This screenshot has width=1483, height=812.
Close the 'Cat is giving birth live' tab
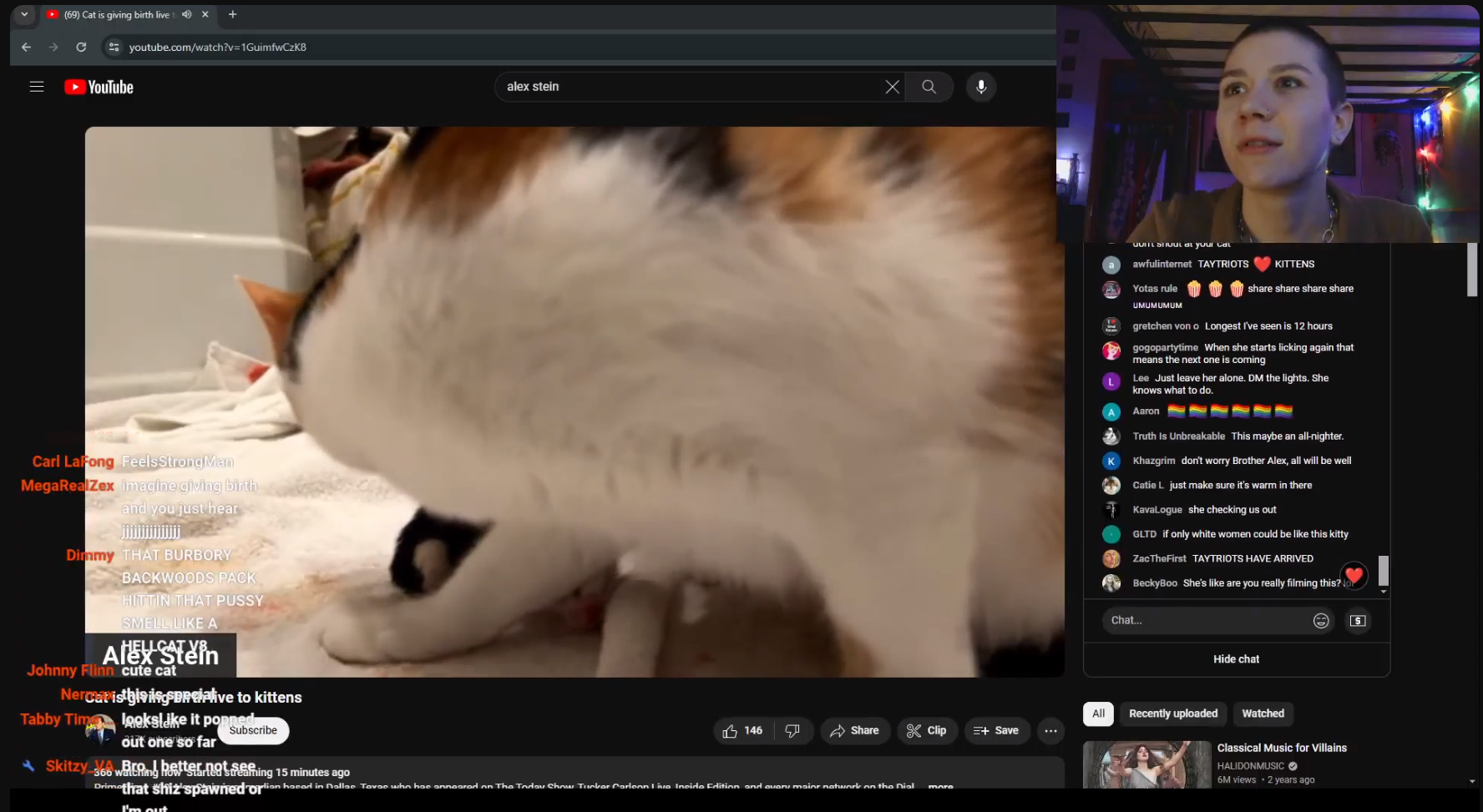(x=205, y=14)
